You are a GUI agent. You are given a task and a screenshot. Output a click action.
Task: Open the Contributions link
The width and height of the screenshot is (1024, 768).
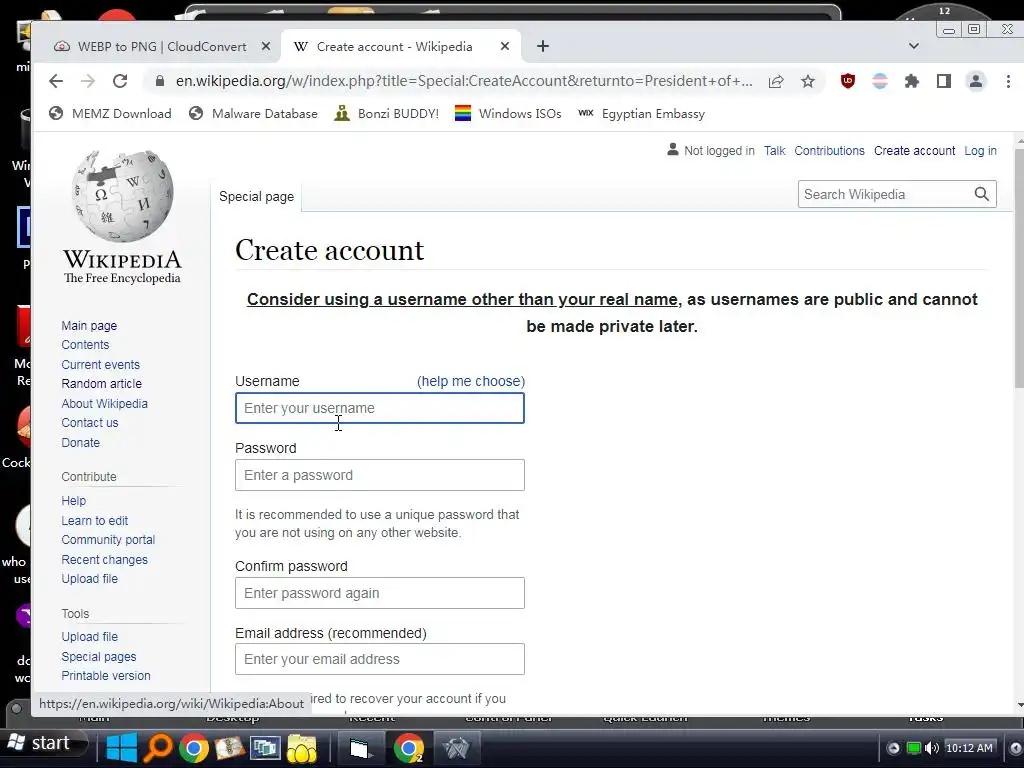829,151
